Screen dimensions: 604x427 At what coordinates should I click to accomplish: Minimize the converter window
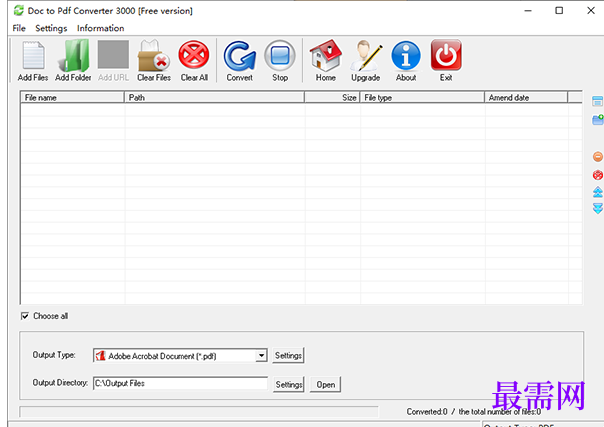point(528,10)
